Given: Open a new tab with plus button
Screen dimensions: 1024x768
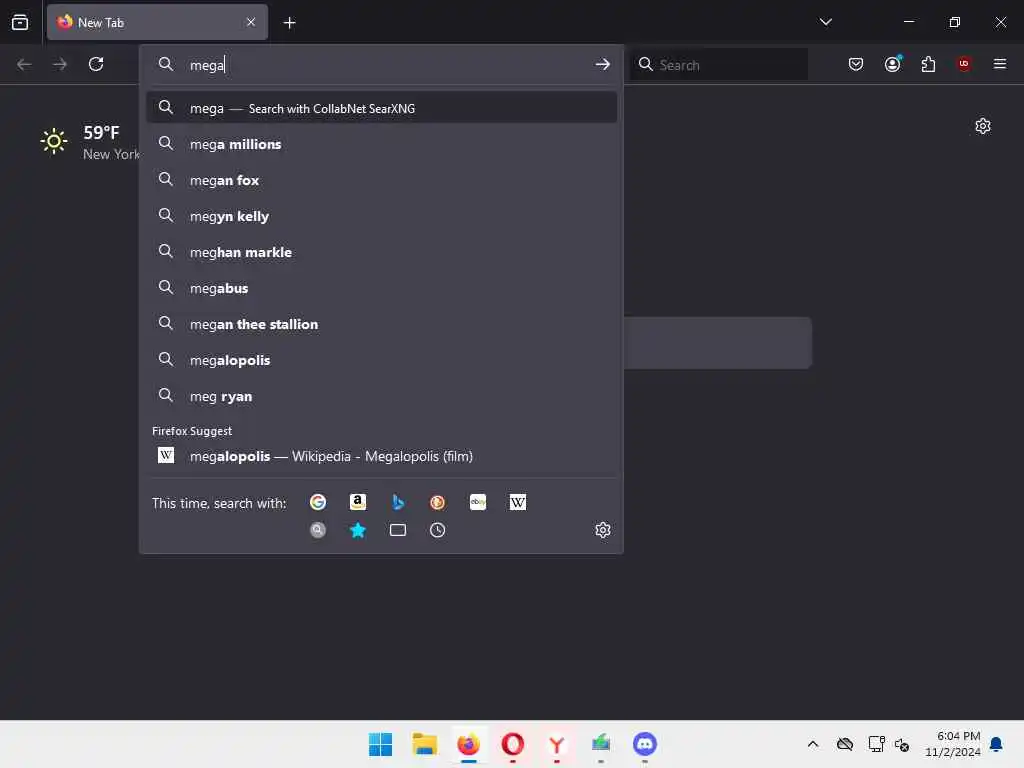Looking at the screenshot, I should coord(289,23).
